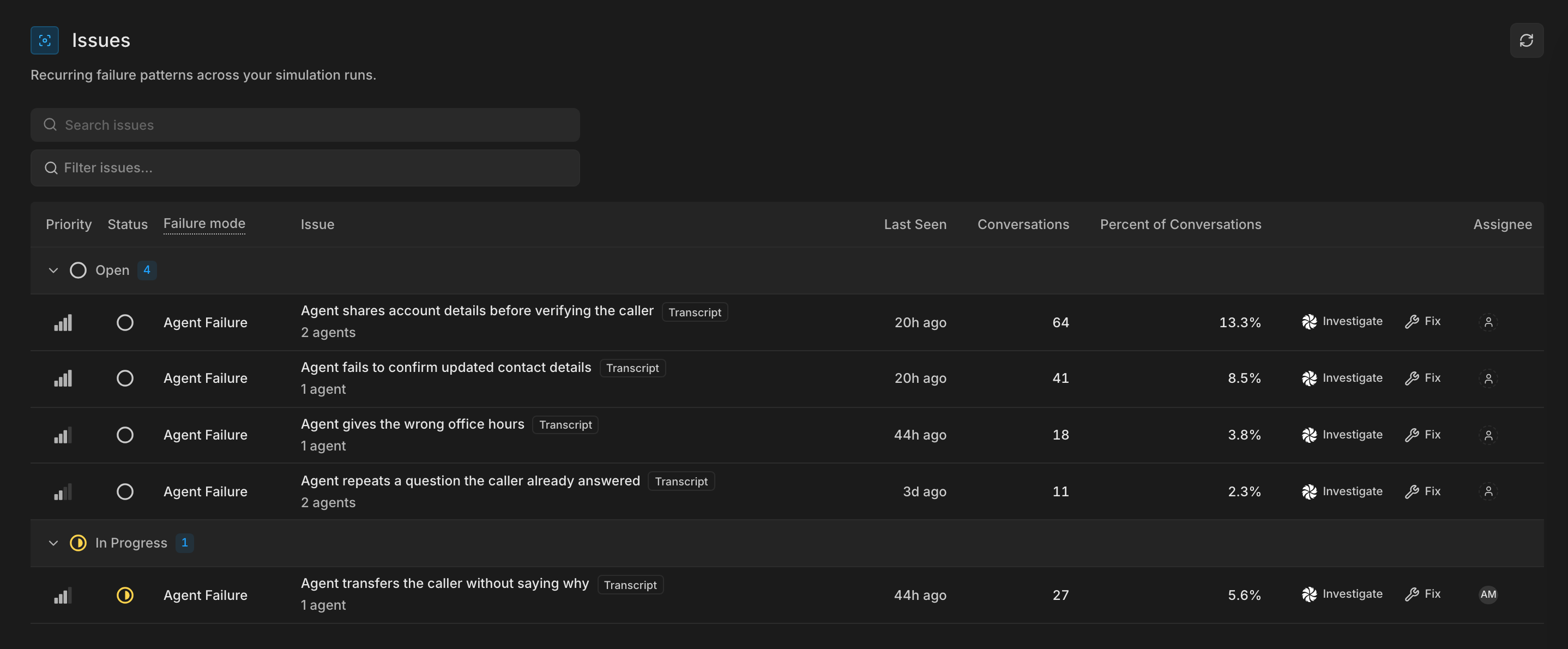1568x649 pixels.
Task: Open Transcript tag on account details issue
Action: (695, 313)
